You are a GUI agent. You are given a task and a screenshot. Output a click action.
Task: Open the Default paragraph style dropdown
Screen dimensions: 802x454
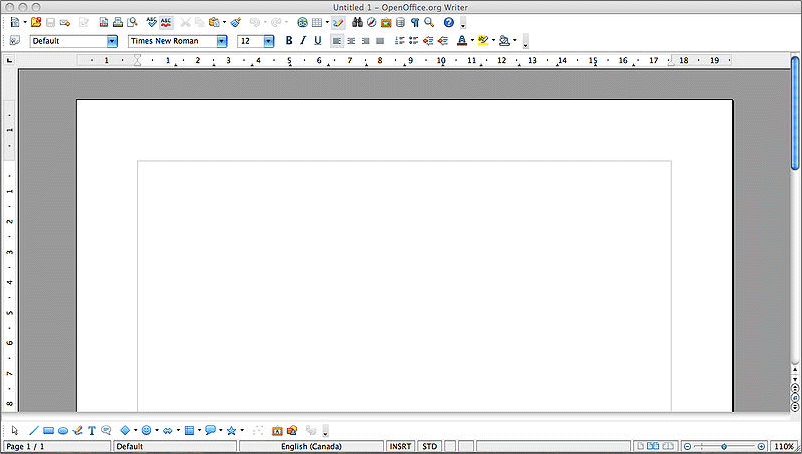(x=112, y=41)
